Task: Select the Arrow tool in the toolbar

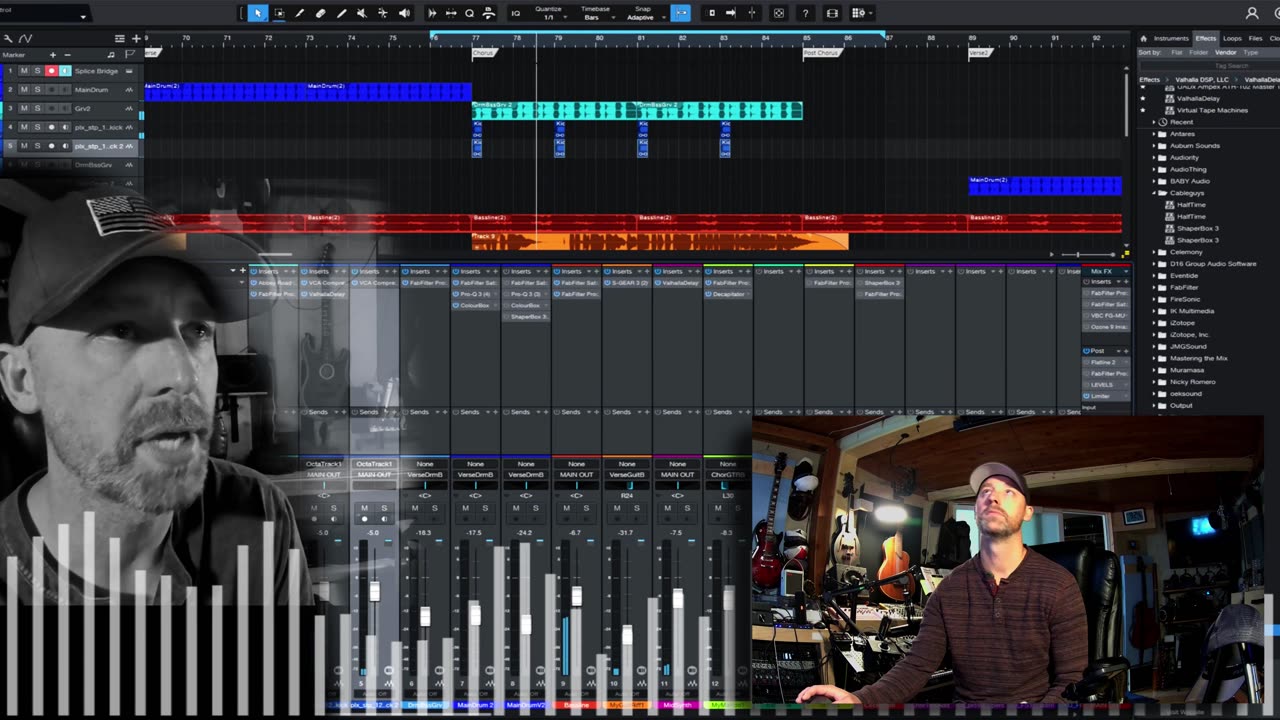Action: [257, 13]
